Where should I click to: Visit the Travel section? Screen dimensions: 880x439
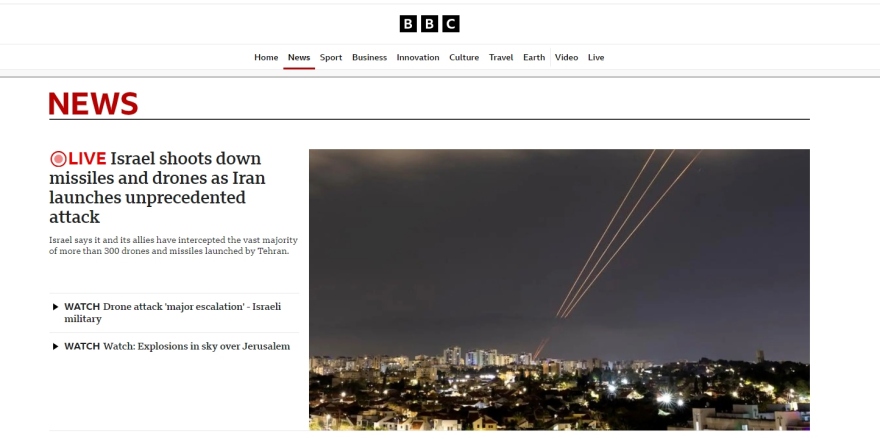point(501,57)
